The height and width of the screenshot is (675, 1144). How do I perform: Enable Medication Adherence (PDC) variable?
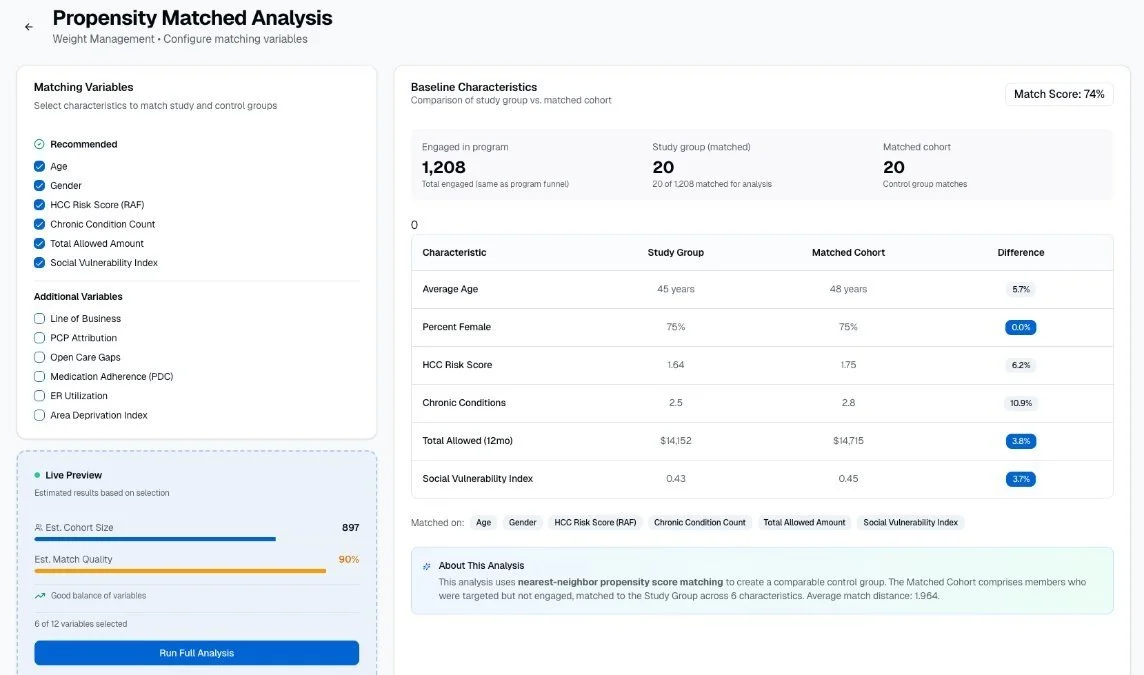[x=38, y=376]
